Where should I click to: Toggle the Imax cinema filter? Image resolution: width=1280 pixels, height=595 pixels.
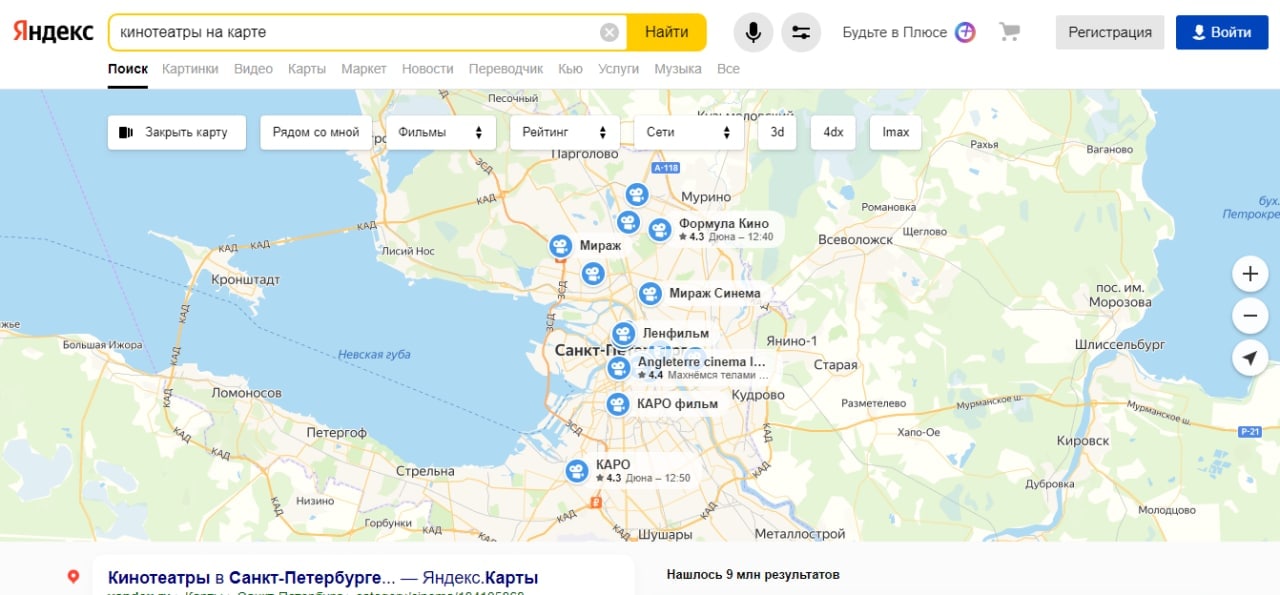(896, 132)
